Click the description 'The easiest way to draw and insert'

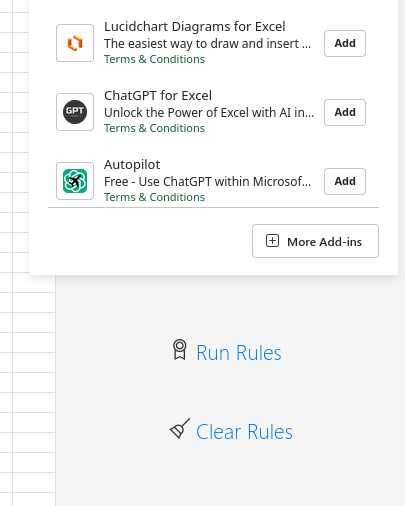[x=207, y=44]
